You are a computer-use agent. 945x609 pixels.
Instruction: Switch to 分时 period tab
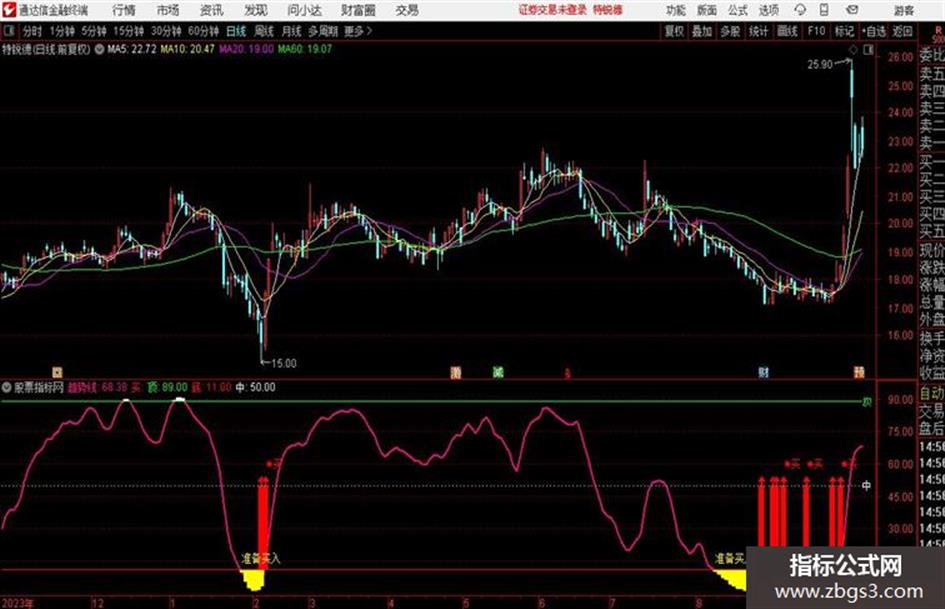tap(33, 31)
